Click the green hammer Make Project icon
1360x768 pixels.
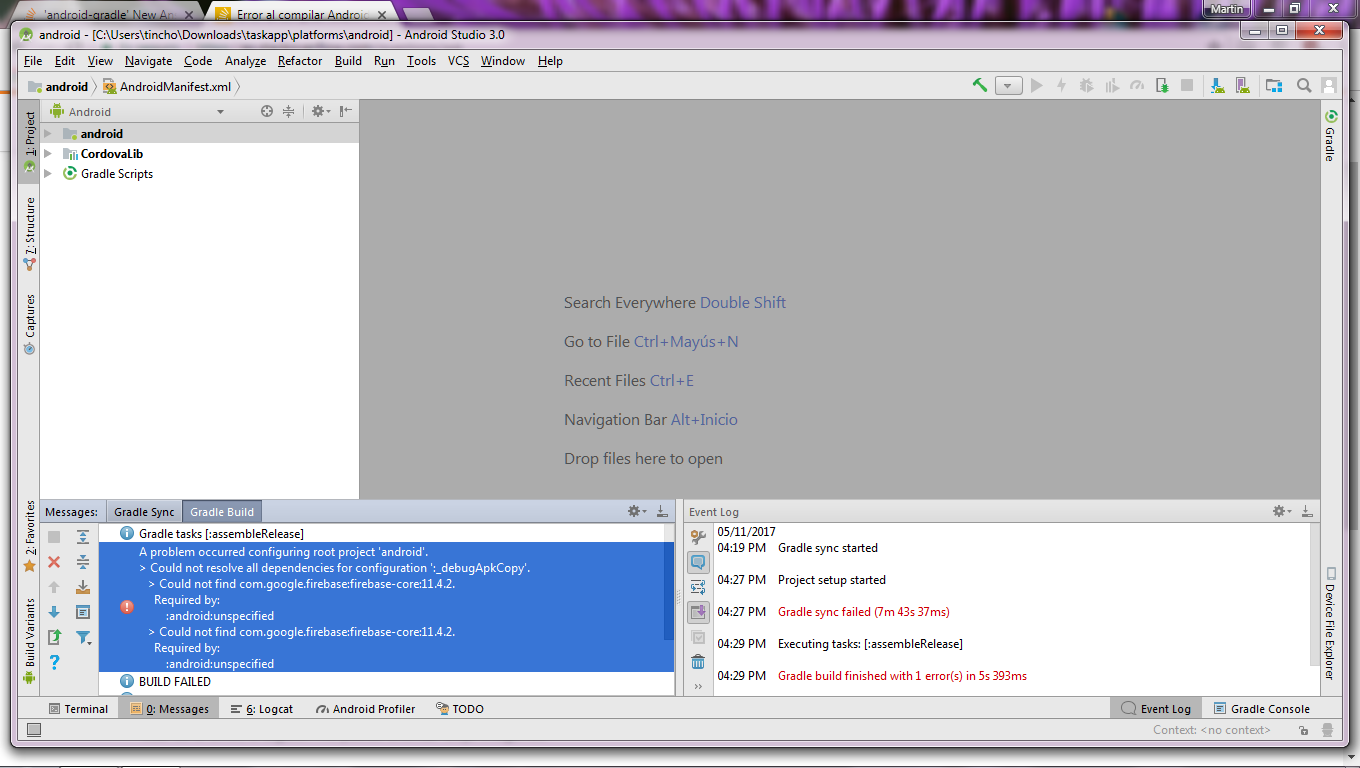click(x=980, y=86)
